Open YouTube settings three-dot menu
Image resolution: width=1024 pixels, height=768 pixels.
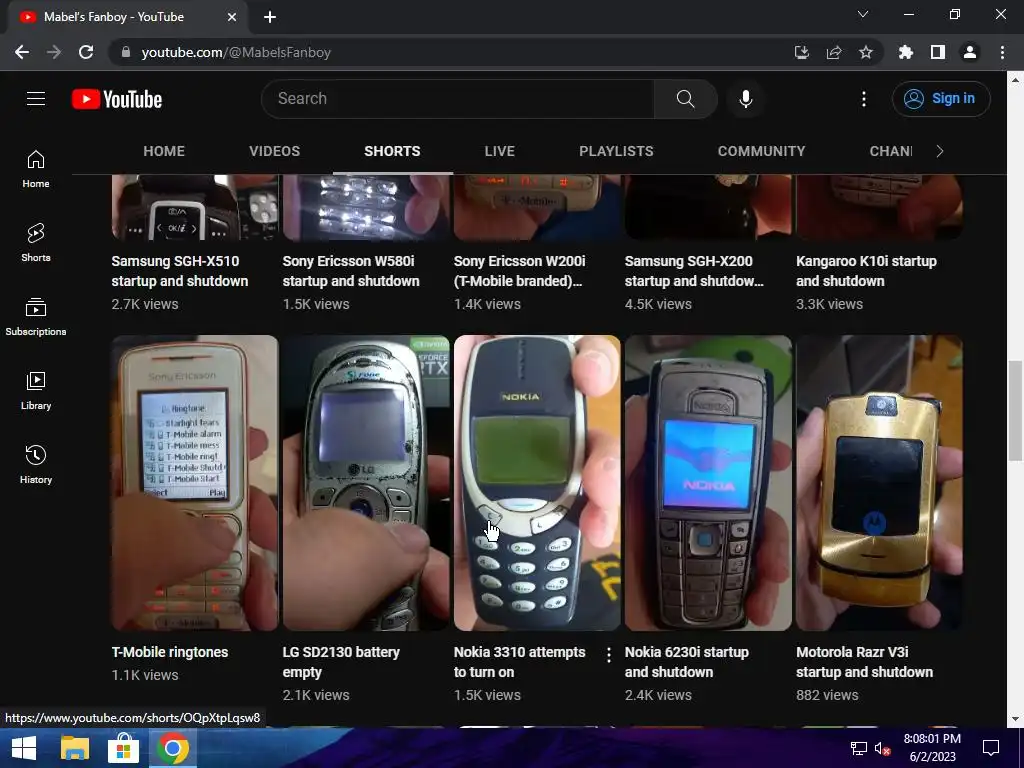(x=863, y=99)
